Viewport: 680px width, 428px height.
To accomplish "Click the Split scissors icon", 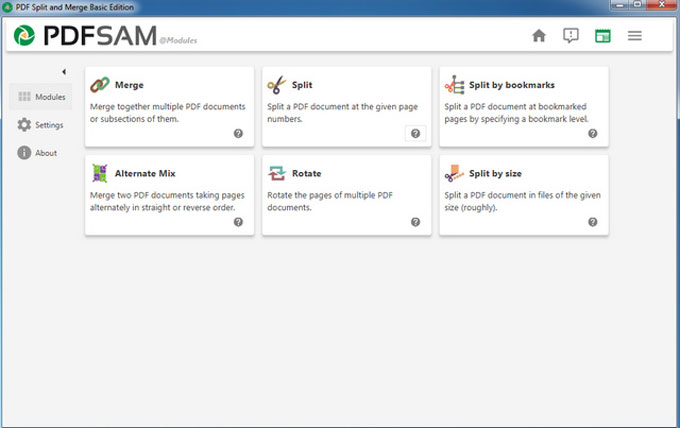I will (x=277, y=85).
